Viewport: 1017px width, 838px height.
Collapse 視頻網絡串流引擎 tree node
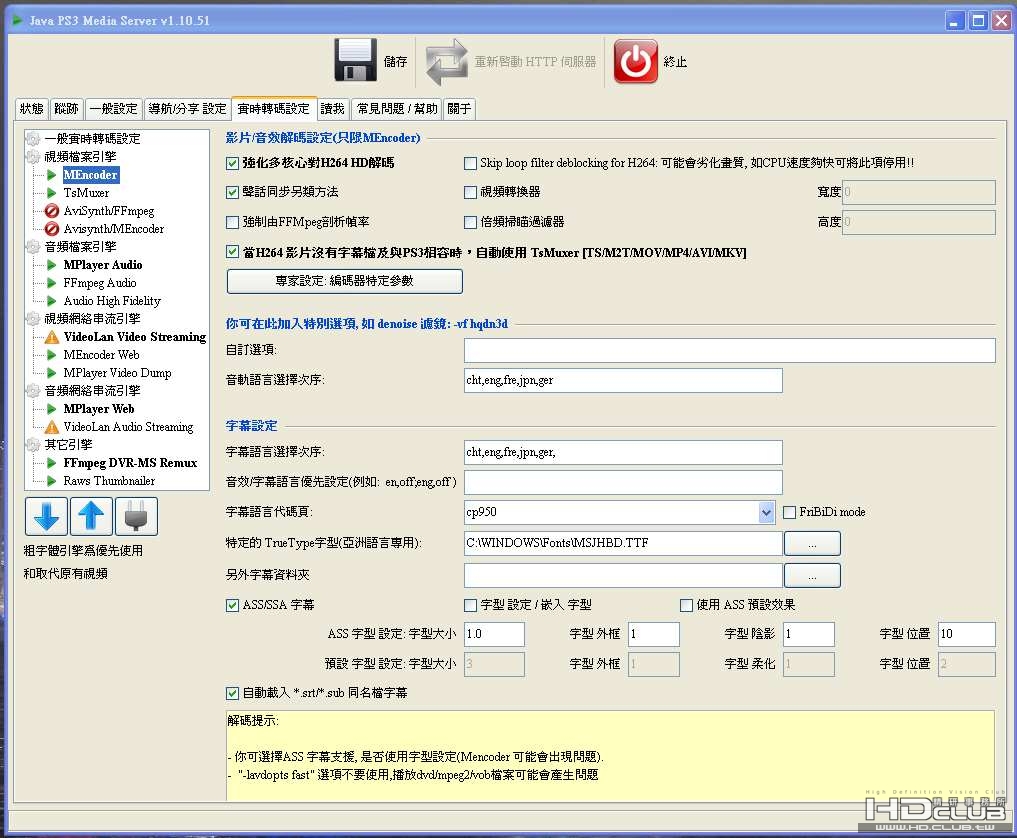click(32, 318)
